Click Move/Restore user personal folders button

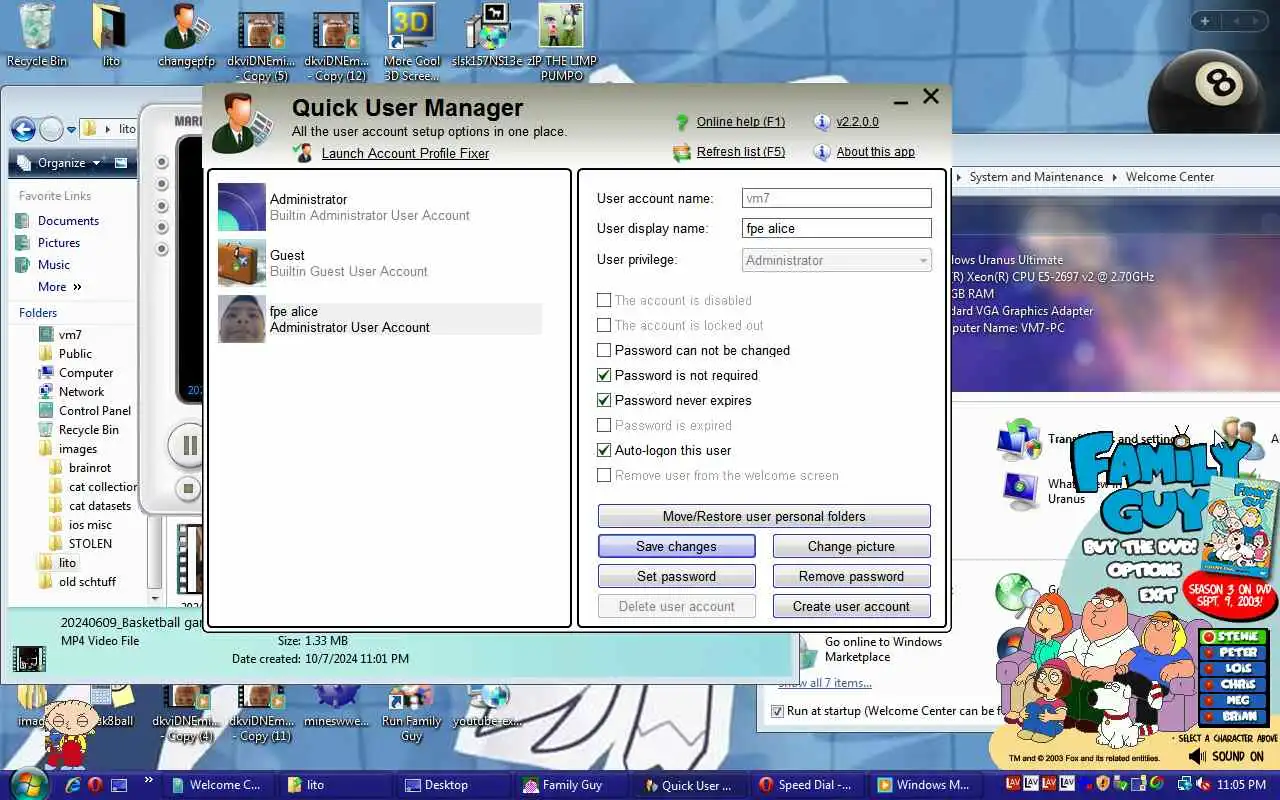click(x=764, y=516)
